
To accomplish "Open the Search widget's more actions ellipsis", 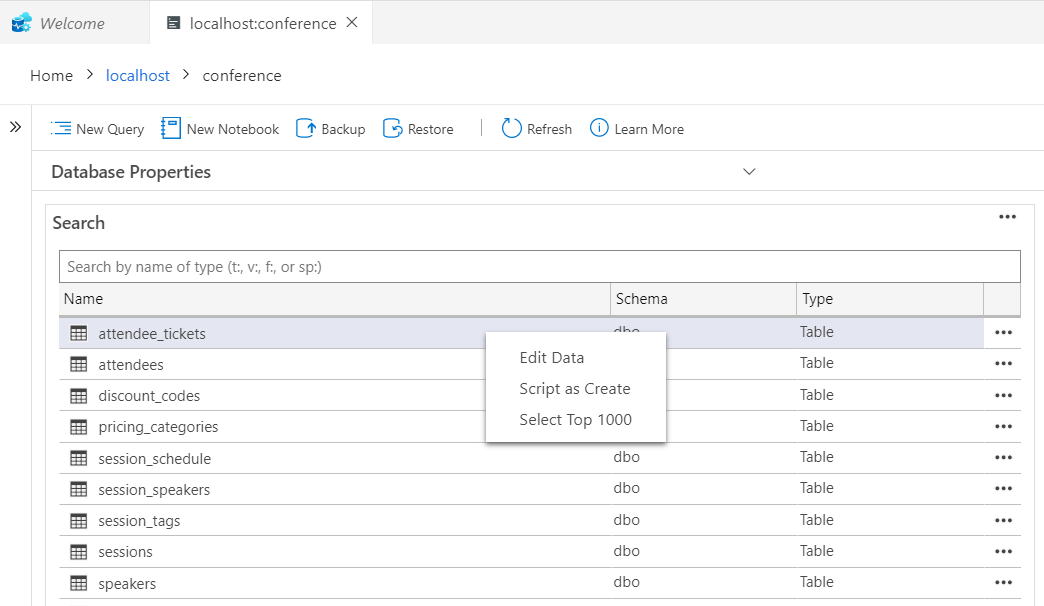I will tap(1007, 217).
